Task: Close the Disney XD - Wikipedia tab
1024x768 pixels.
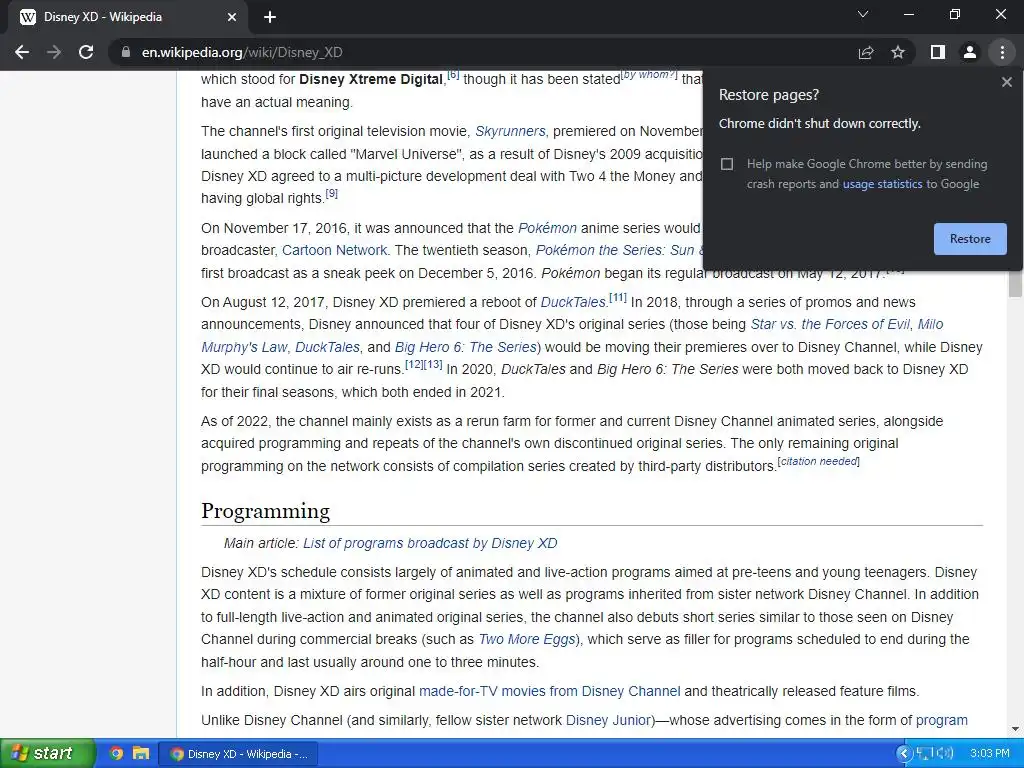Action: tap(232, 17)
